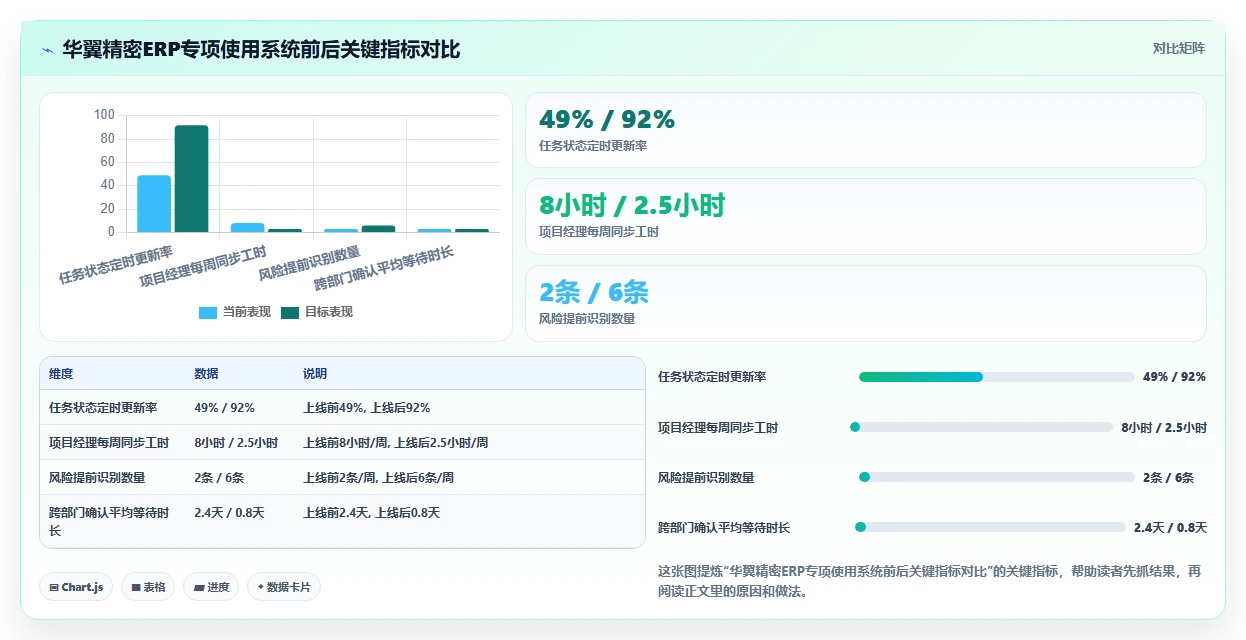Viewport: 1246px width, 640px height.
Task: Click the dark green 风险提前识别数量 bar
Action: tap(378, 229)
